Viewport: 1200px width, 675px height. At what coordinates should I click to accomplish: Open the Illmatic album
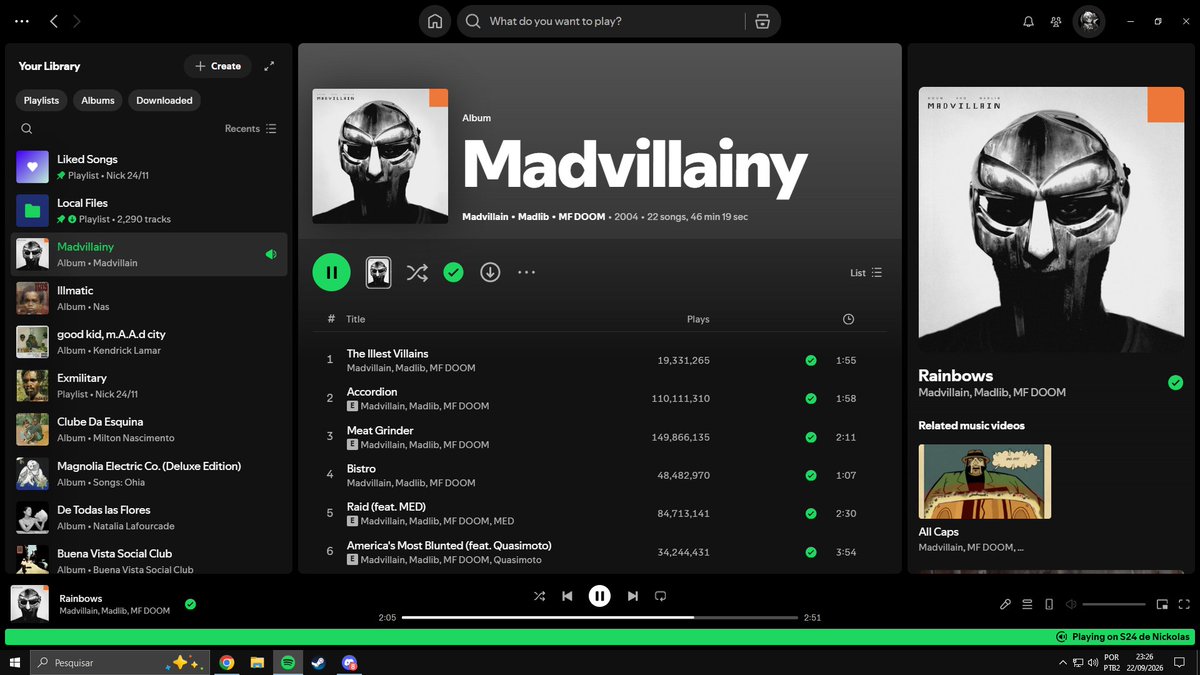coord(149,298)
